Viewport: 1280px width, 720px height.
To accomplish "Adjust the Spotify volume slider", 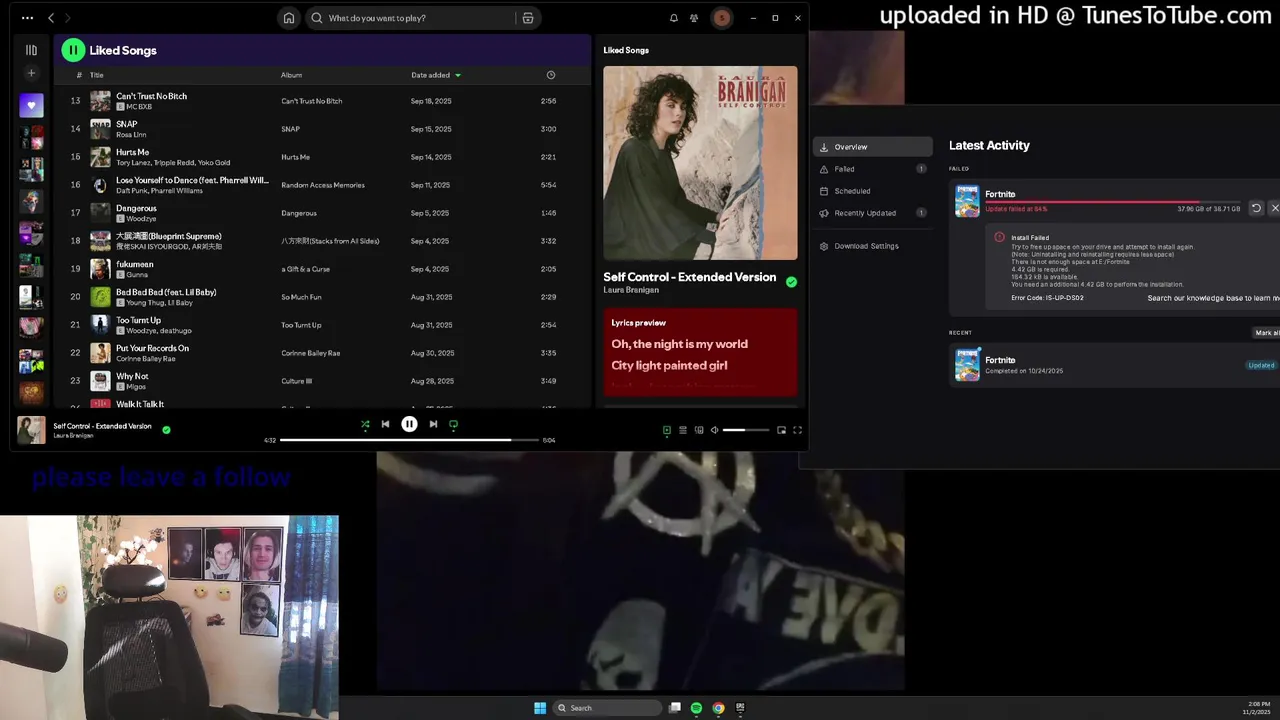I will tap(747, 430).
